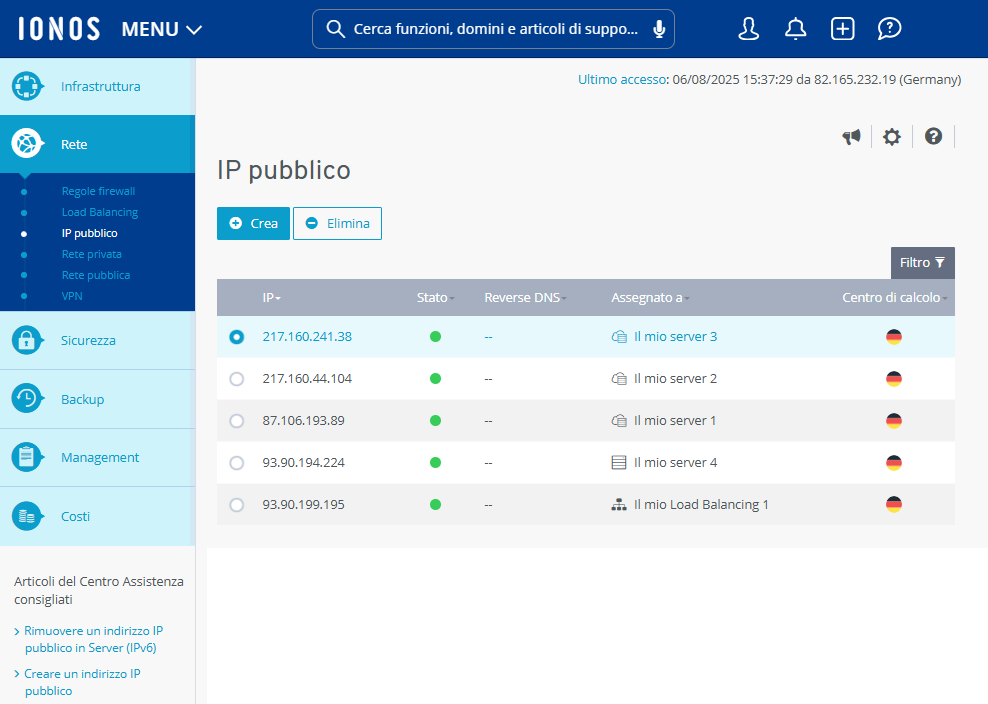Viewport: 988px width, 704px height.
Task: Click the Management clipboard icon
Action: tap(27, 458)
